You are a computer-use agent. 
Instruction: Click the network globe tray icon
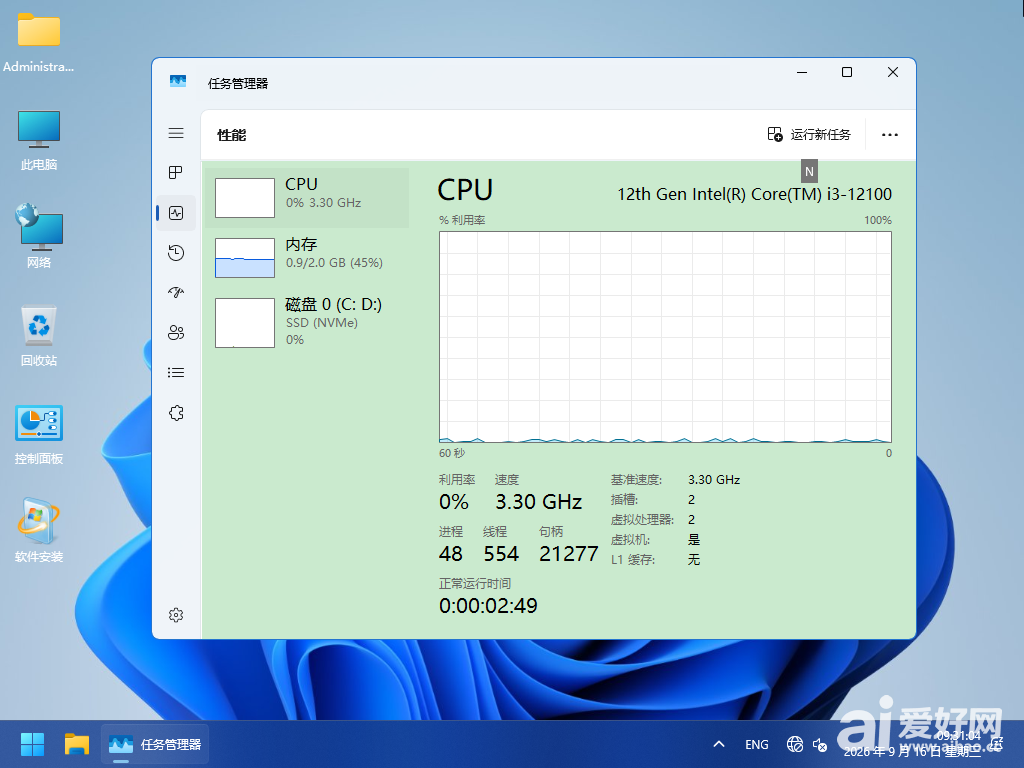[795, 744]
